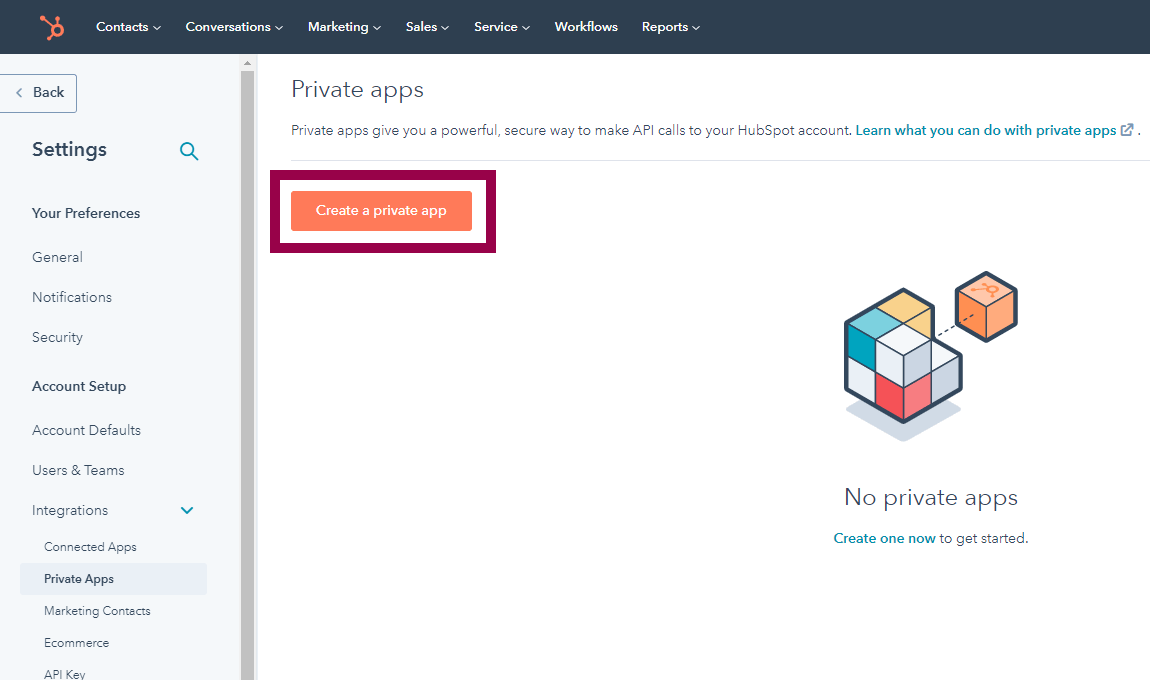This screenshot has width=1150, height=680.
Task: Click the HubSpot sprocket logo
Action: coord(51,27)
